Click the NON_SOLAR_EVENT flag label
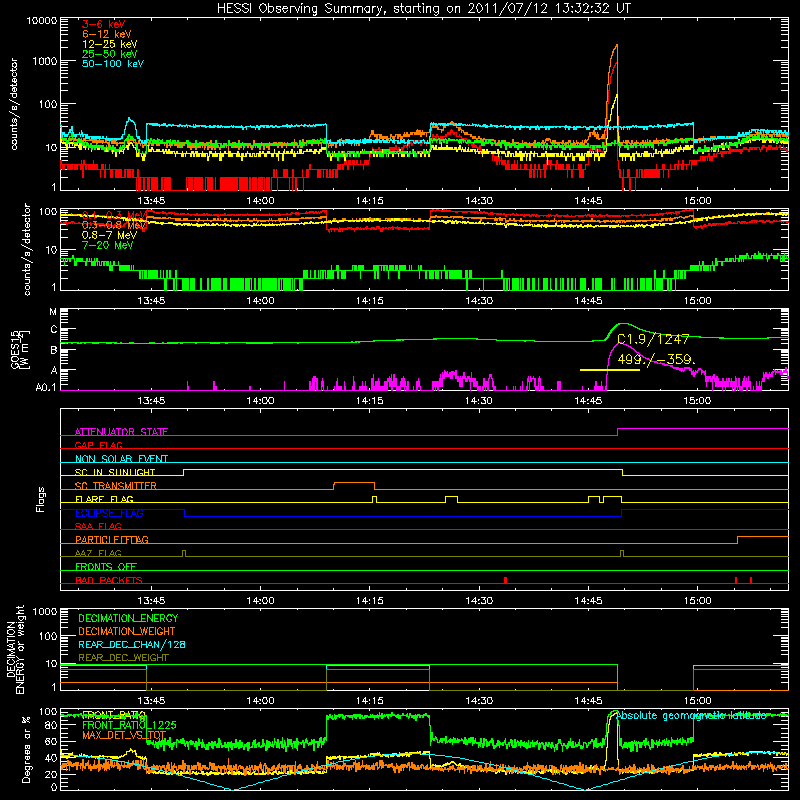This screenshot has height=800, width=800. coord(121,459)
